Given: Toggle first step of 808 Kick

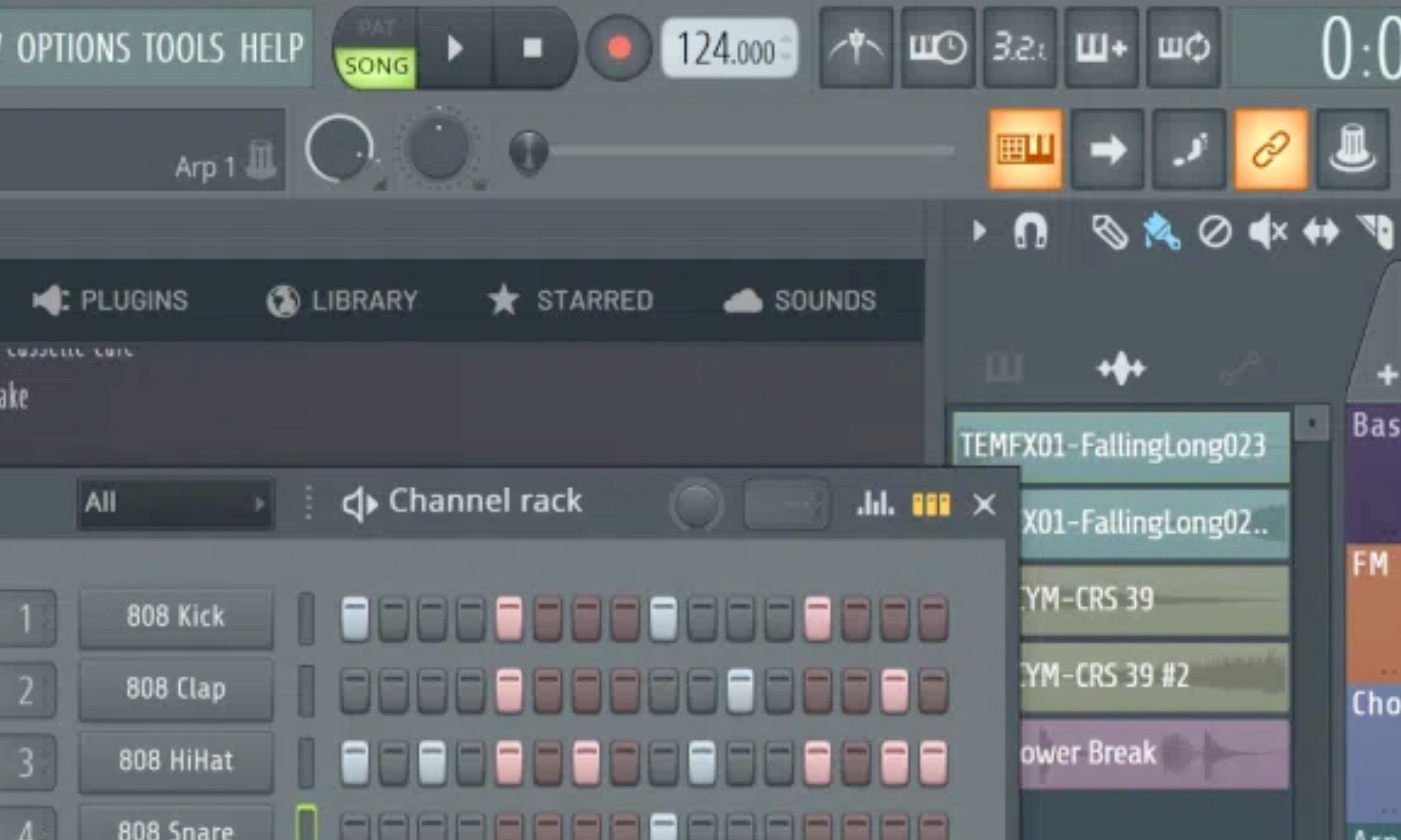Looking at the screenshot, I should coord(355,618).
